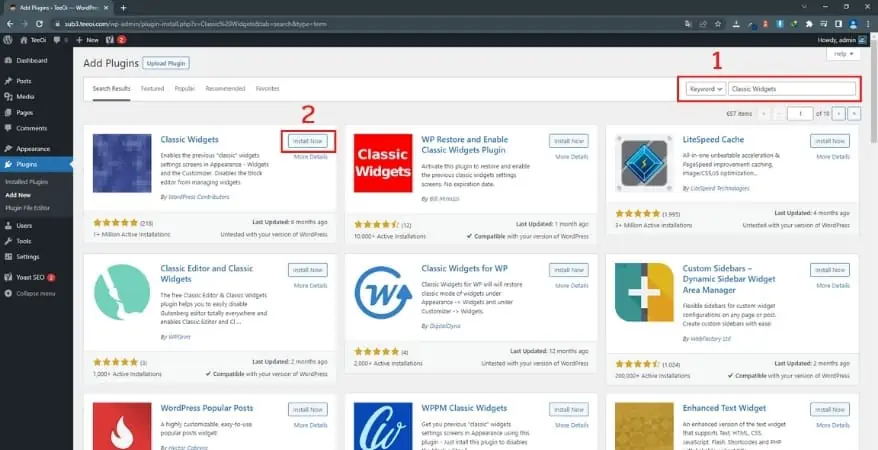The image size is (878, 450).
Task: Open the Chrome profile avatar
Action: [x=853, y=24]
